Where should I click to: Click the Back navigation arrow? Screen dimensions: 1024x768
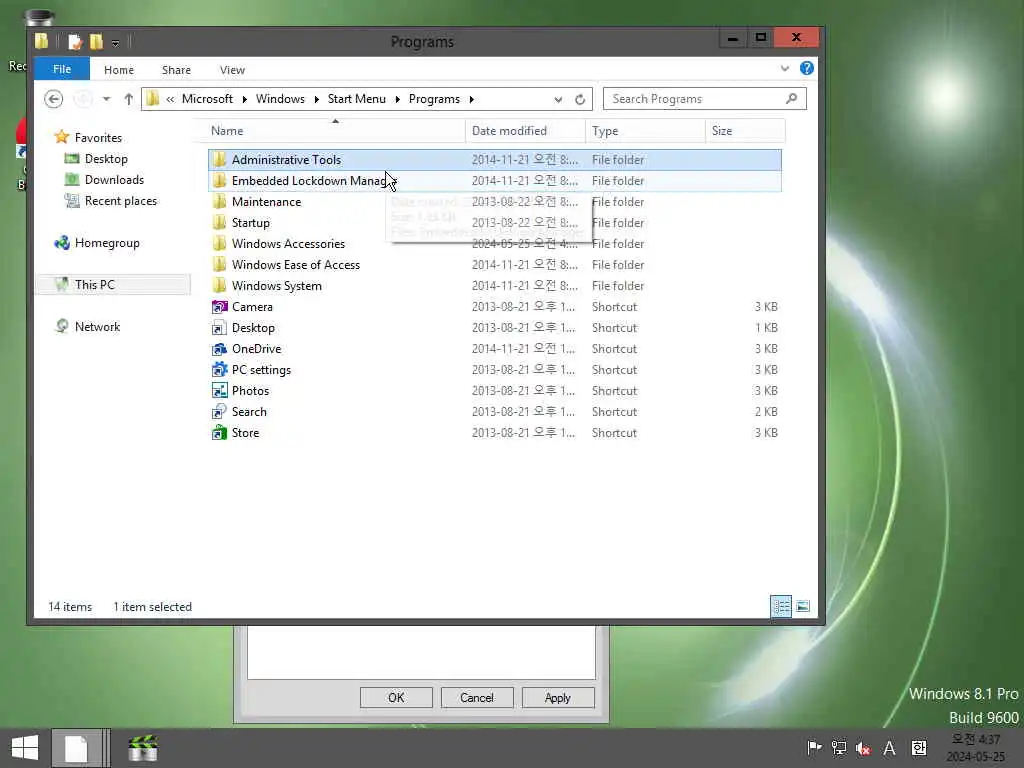(54, 99)
